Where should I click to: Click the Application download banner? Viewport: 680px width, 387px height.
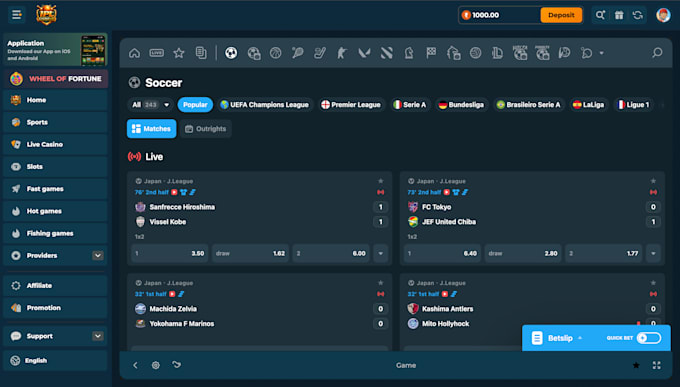[55, 49]
